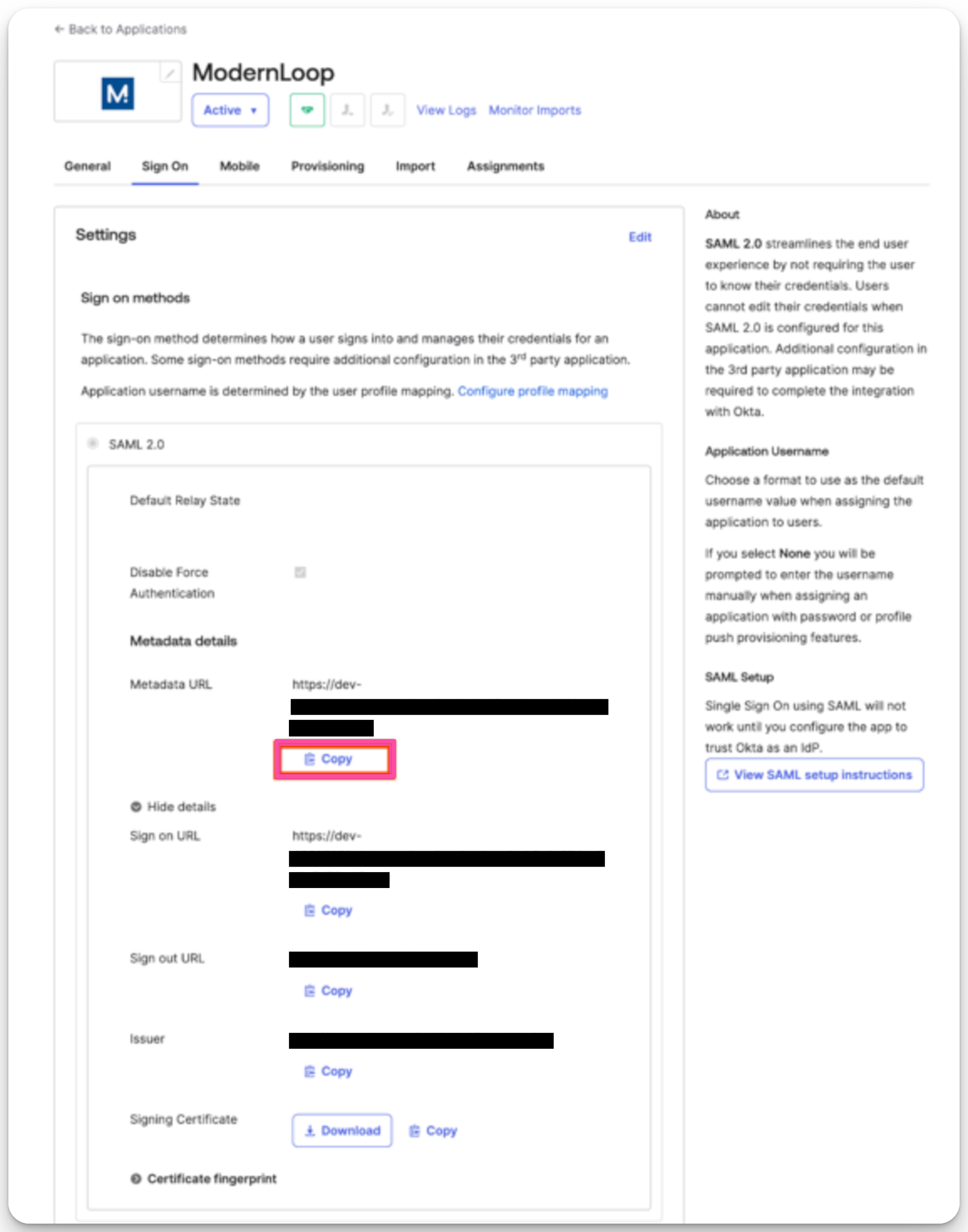
Task: Open the Assignments tab
Action: (505, 166)
